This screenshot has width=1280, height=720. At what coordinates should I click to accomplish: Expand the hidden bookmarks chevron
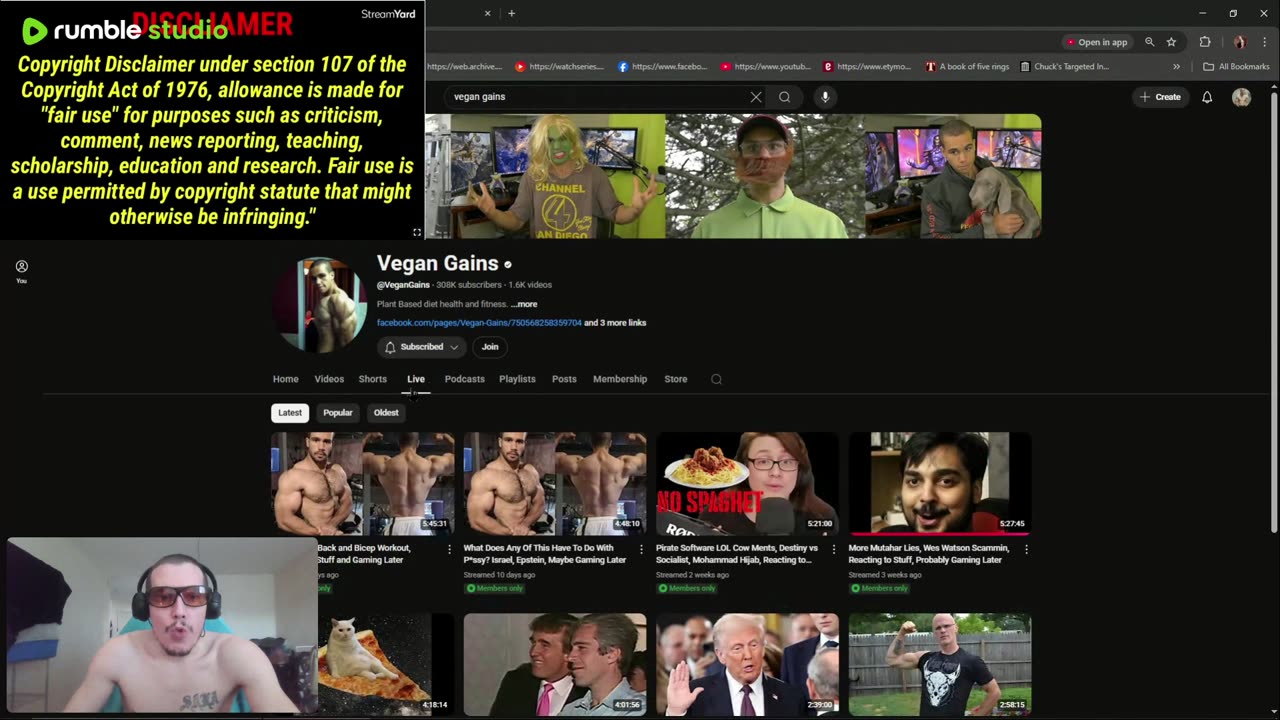(x=1176, y=67)
